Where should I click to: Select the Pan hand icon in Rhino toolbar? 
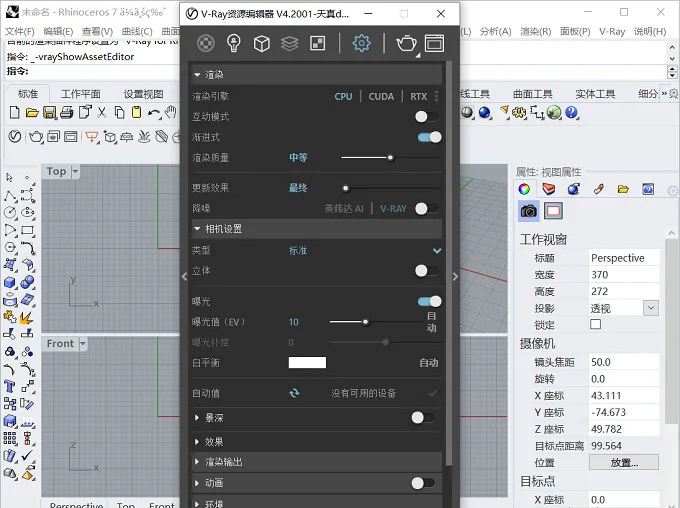click(x=171, y=112)
